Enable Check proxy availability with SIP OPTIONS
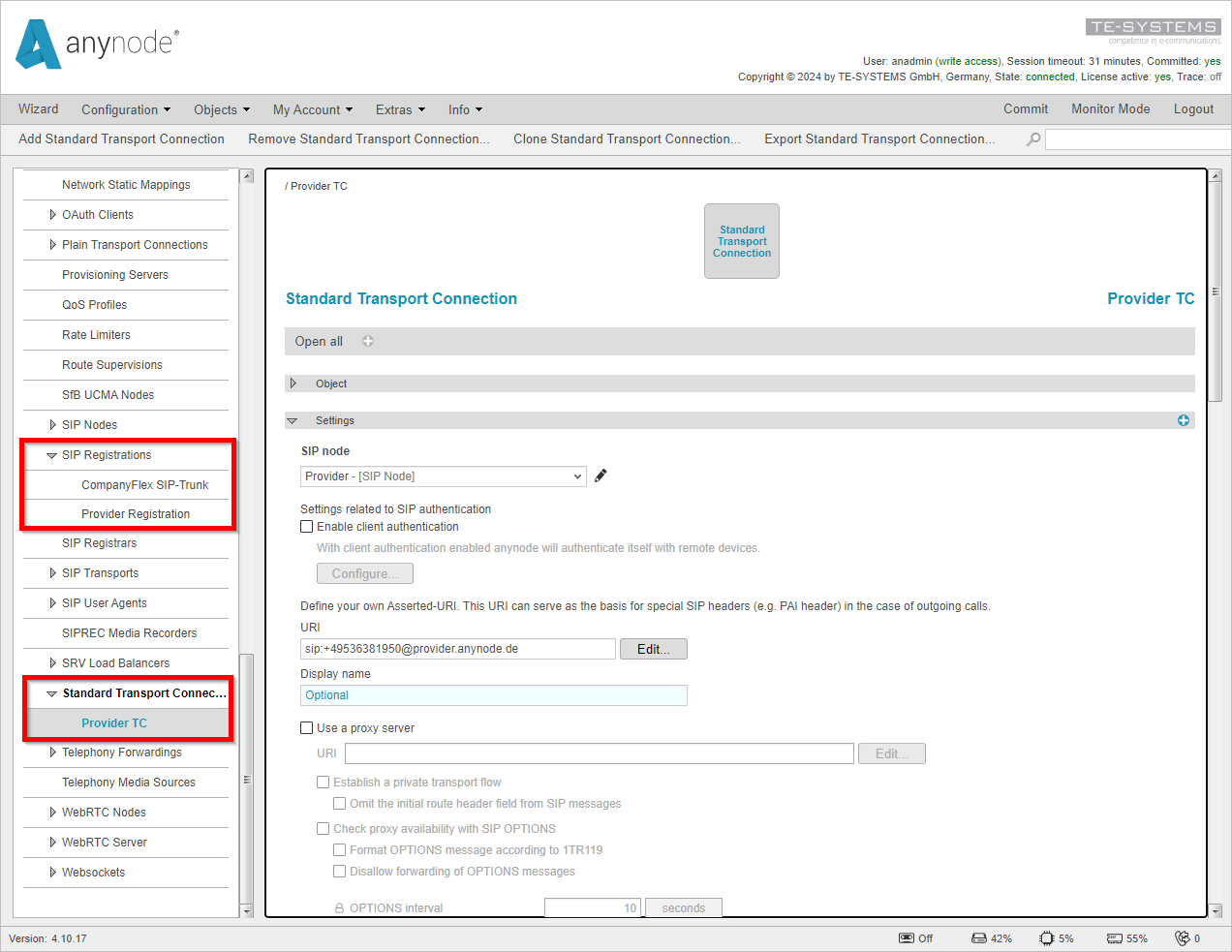The image size is (1232, 952). (x=323, y=828)
